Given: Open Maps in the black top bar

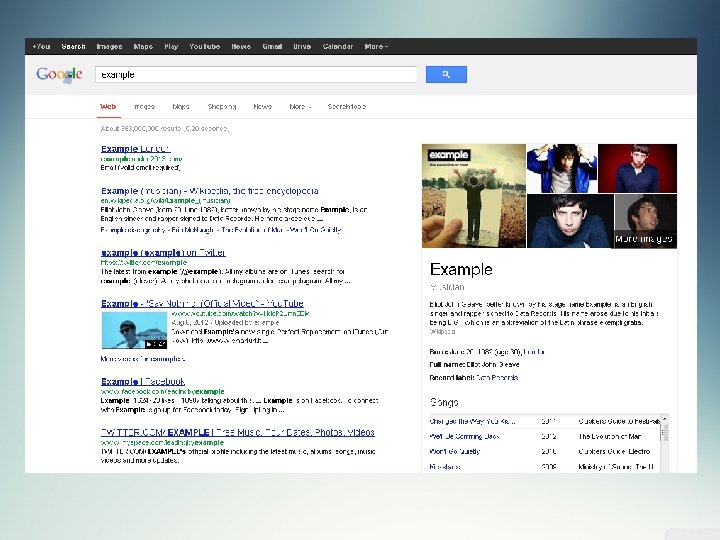Looking at the screenshot, I should [143, 46].
